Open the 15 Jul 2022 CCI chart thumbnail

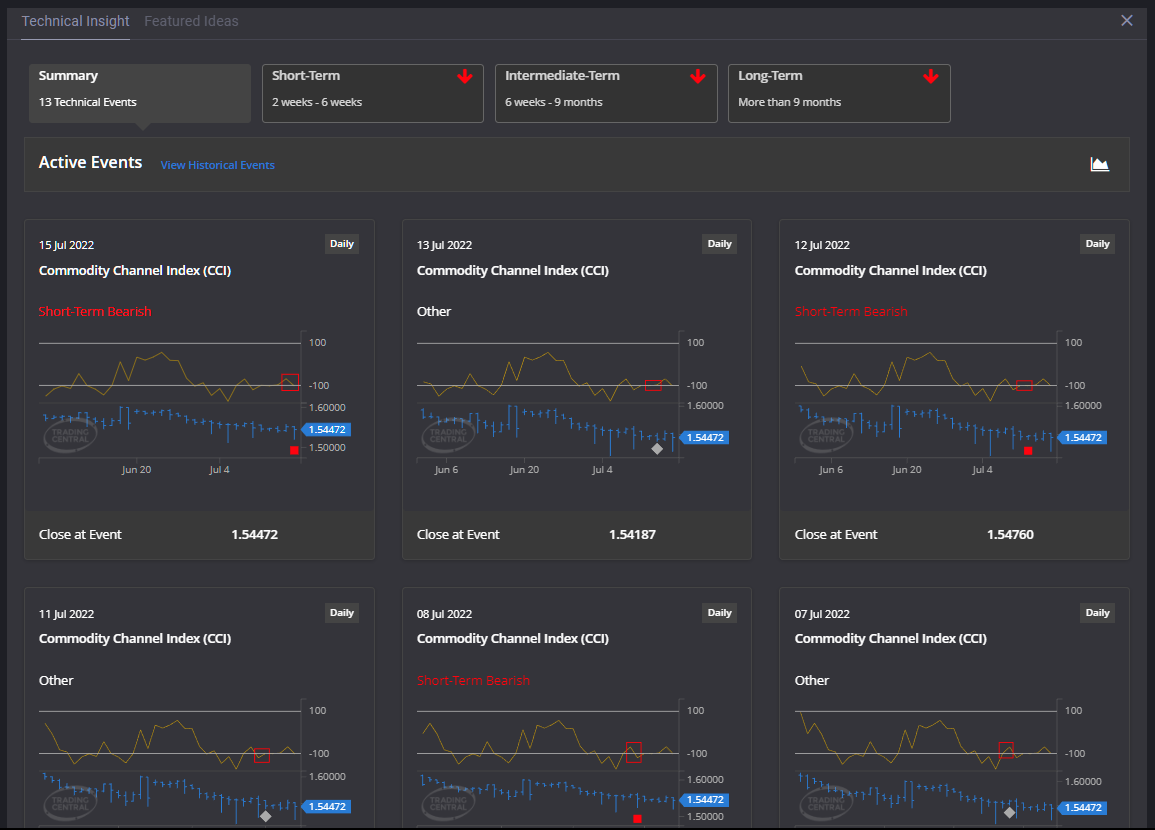click(x=170, y=400)
